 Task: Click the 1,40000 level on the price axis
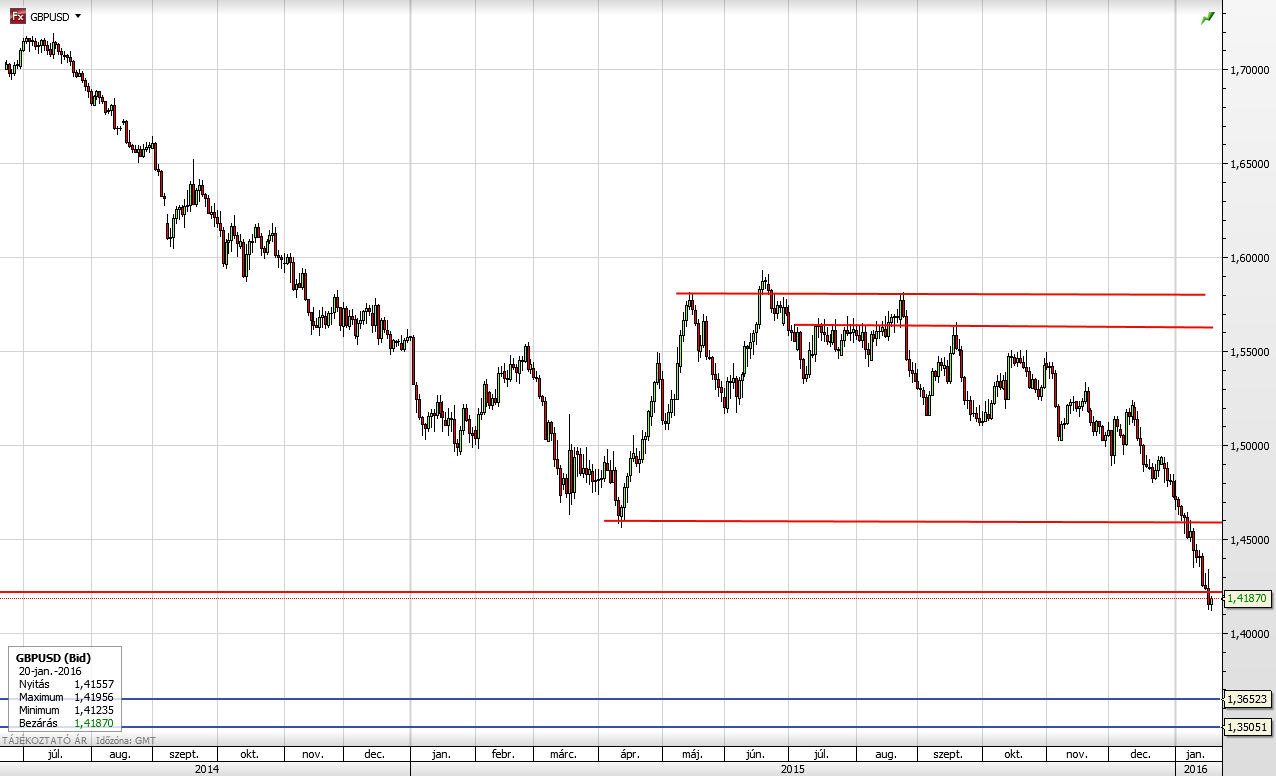(1251, 634)
